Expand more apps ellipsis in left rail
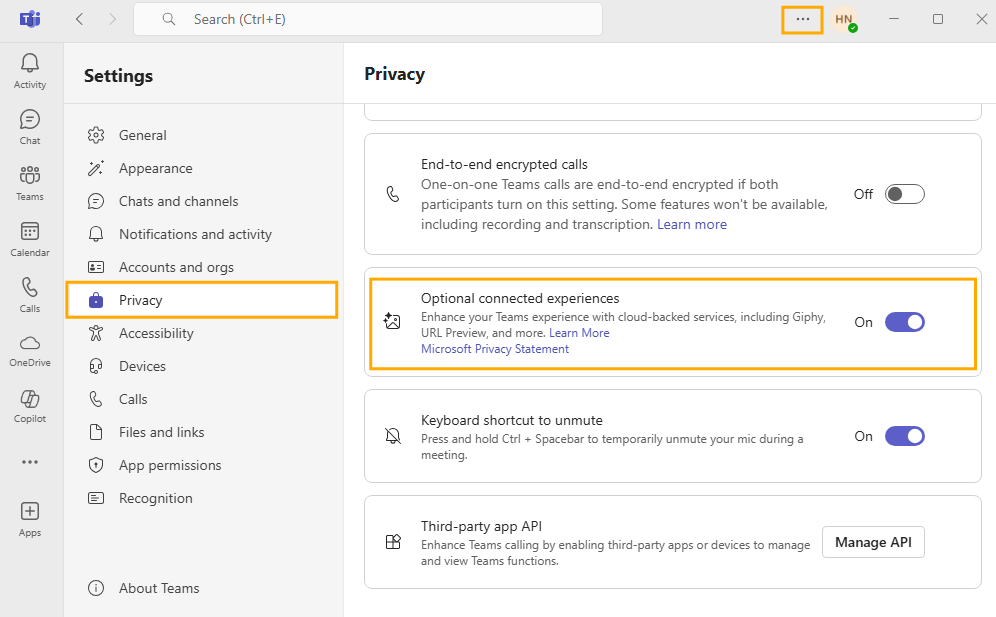Image resolution: width=996 pixels, height=617 pixels. (x=30, y=462)
